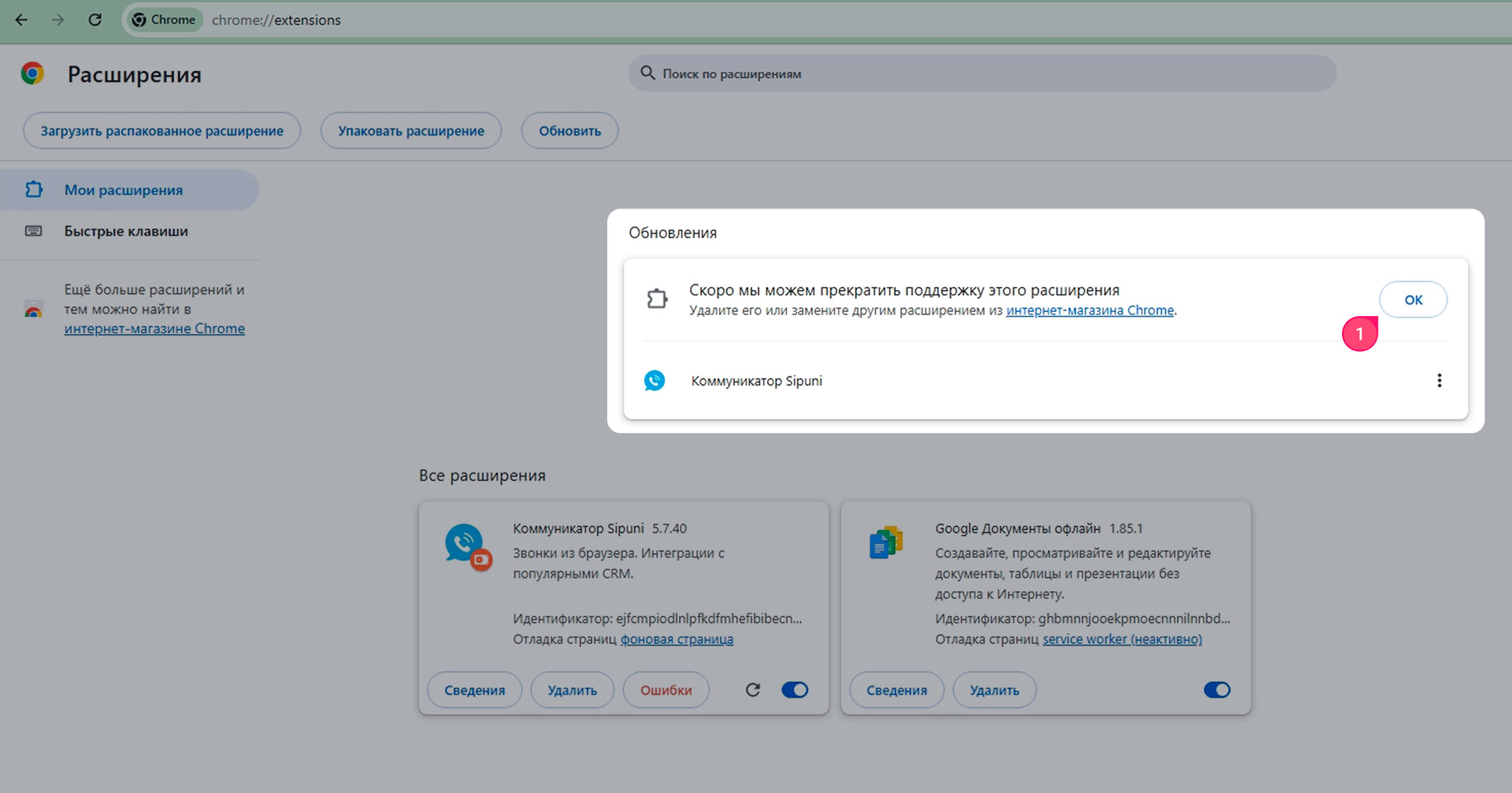
Task: Click the search magnifier icon
Action: [x=647, y=73]
